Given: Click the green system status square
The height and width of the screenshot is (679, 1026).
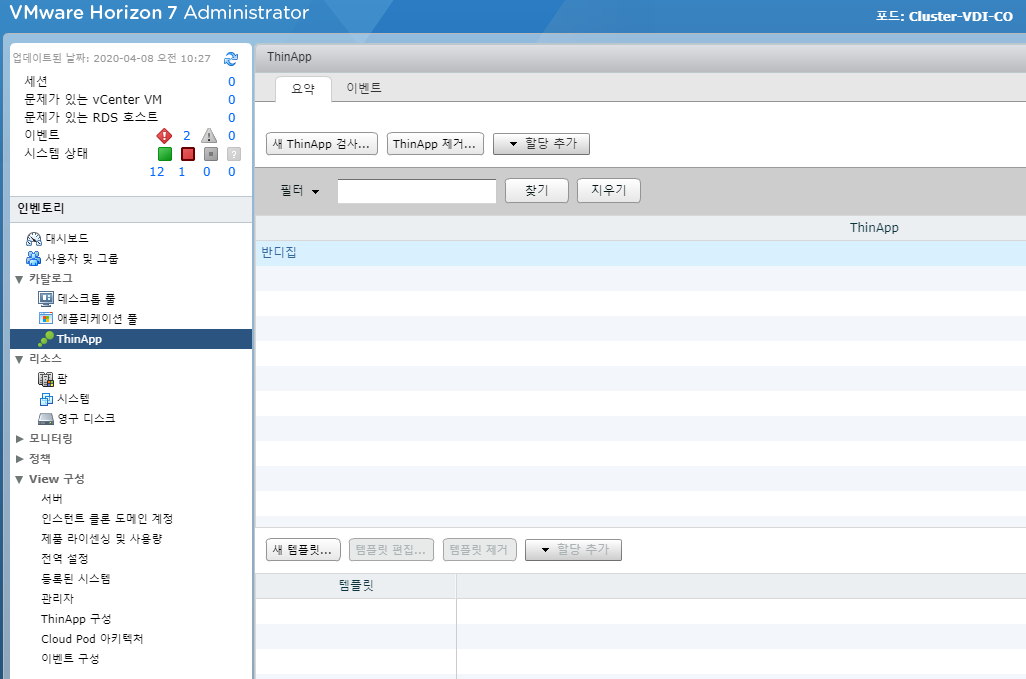Looking at the screenshot, I should click(x=165, y=154).
